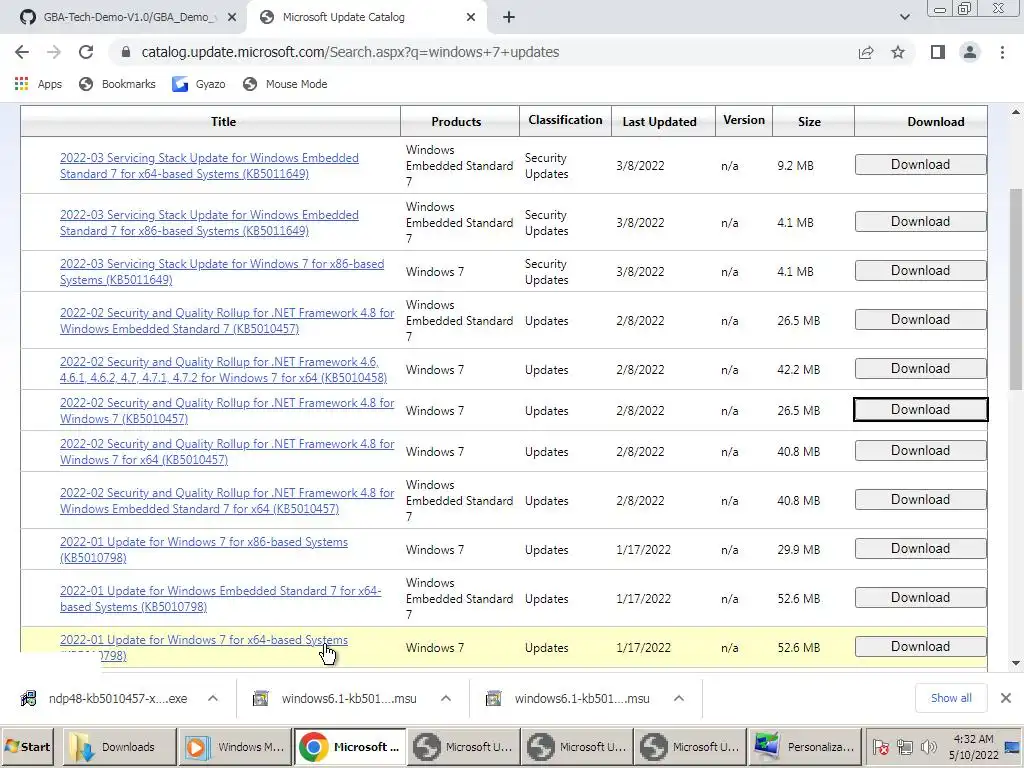Download the 9.2 MB Servicing Stack Update

coord(920,165)
